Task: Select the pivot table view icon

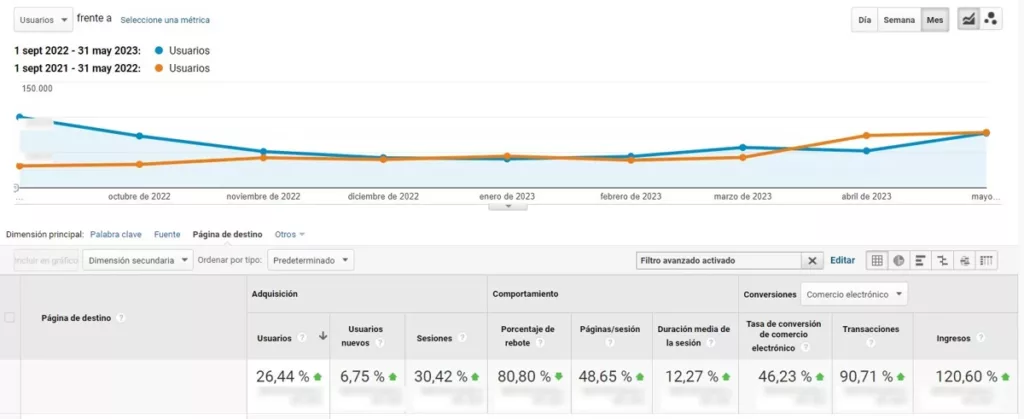Action: (x=986, y=260)
